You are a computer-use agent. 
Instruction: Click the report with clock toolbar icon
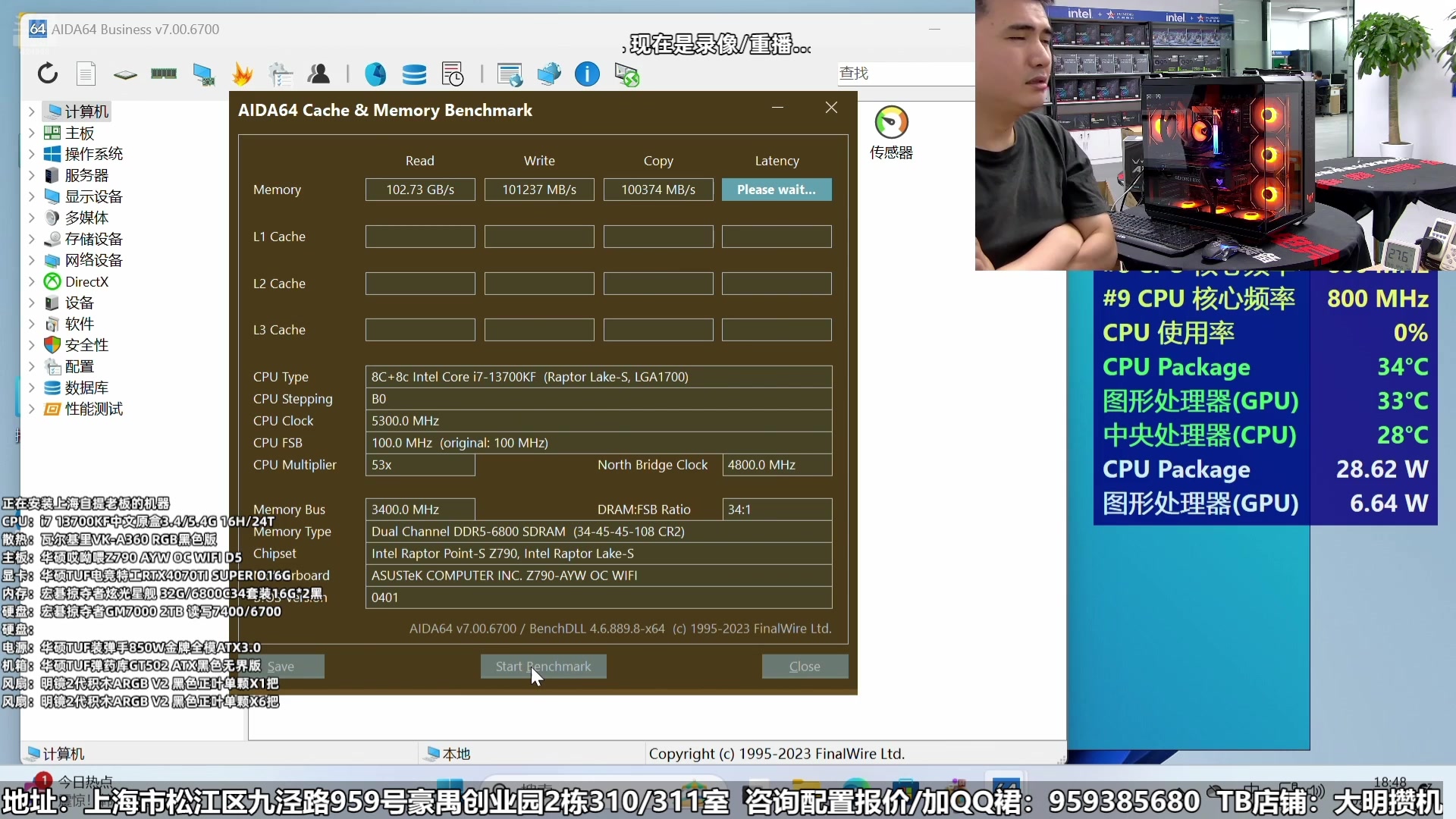coord(453,74)
